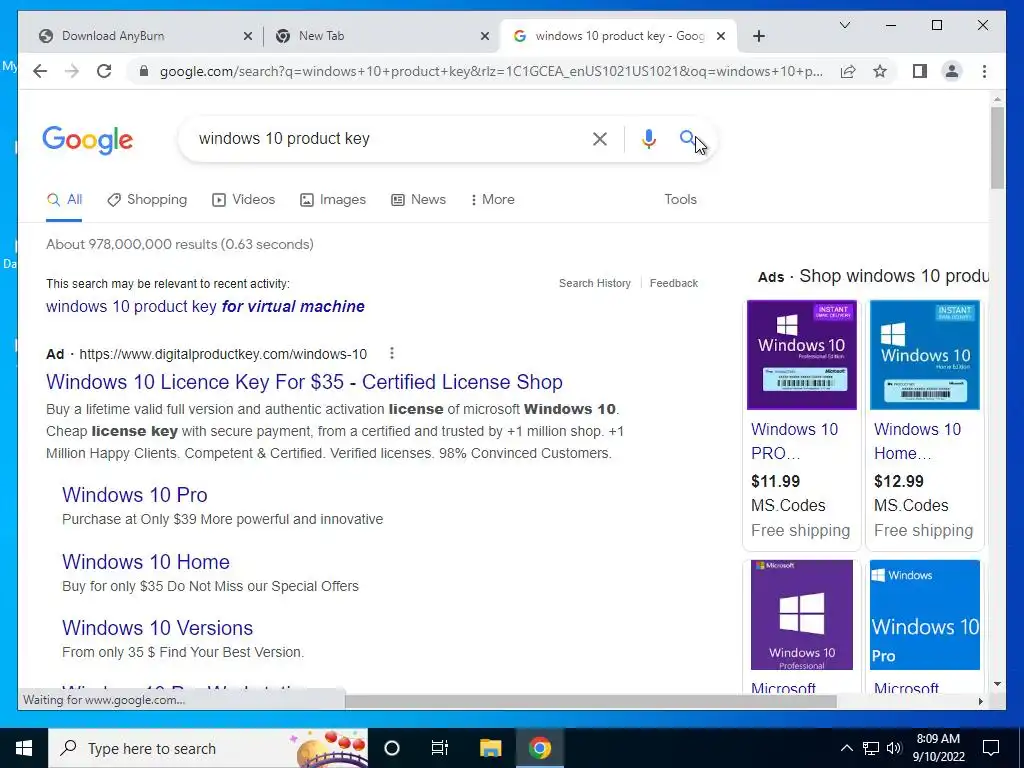Click the share page icon in the address bar

[x=848, y=71]
